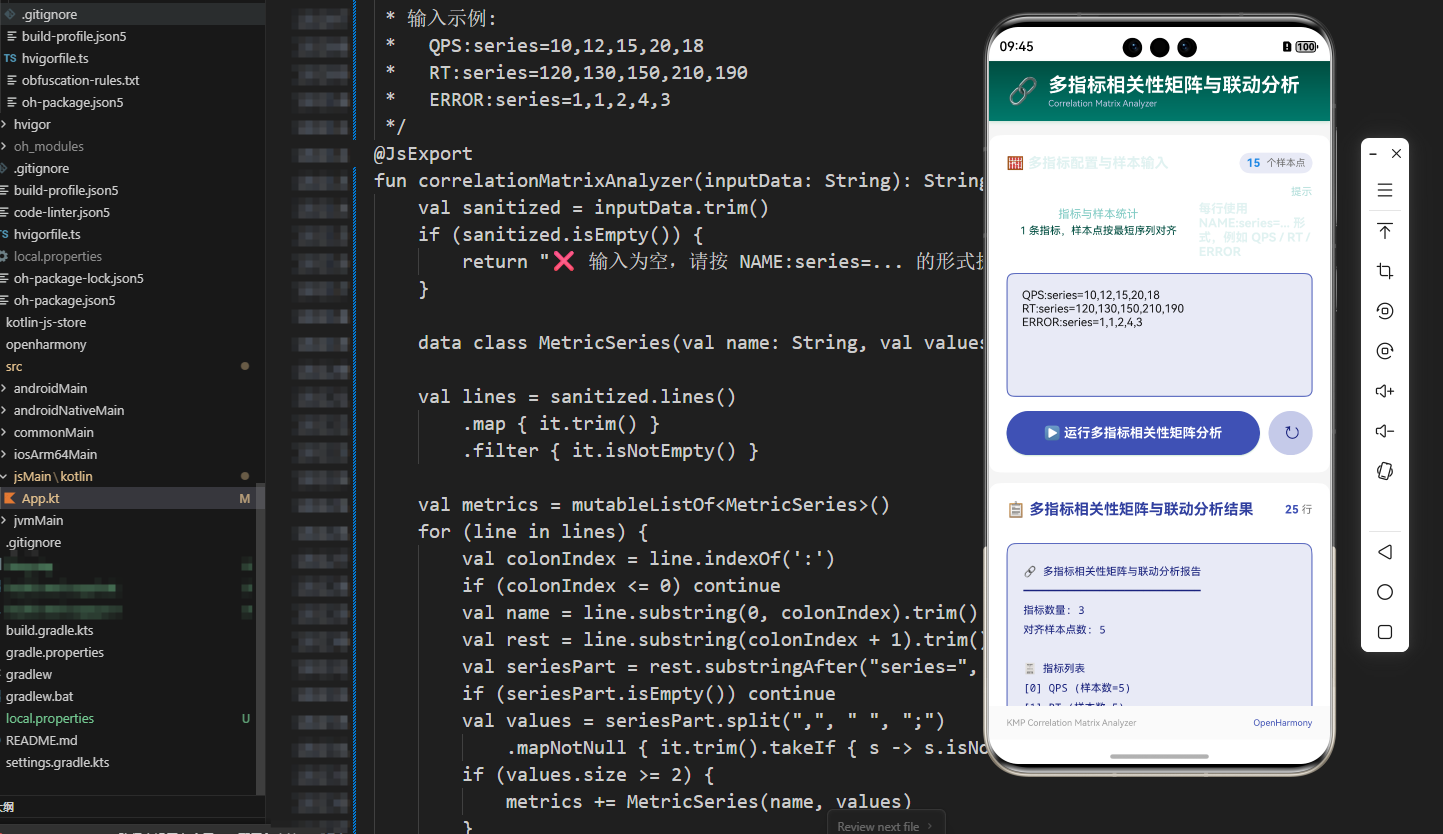The width and height of the screenshot is (1443, 834).
Task: Click the 25 行 line count label
Action: click(1298, 510)
